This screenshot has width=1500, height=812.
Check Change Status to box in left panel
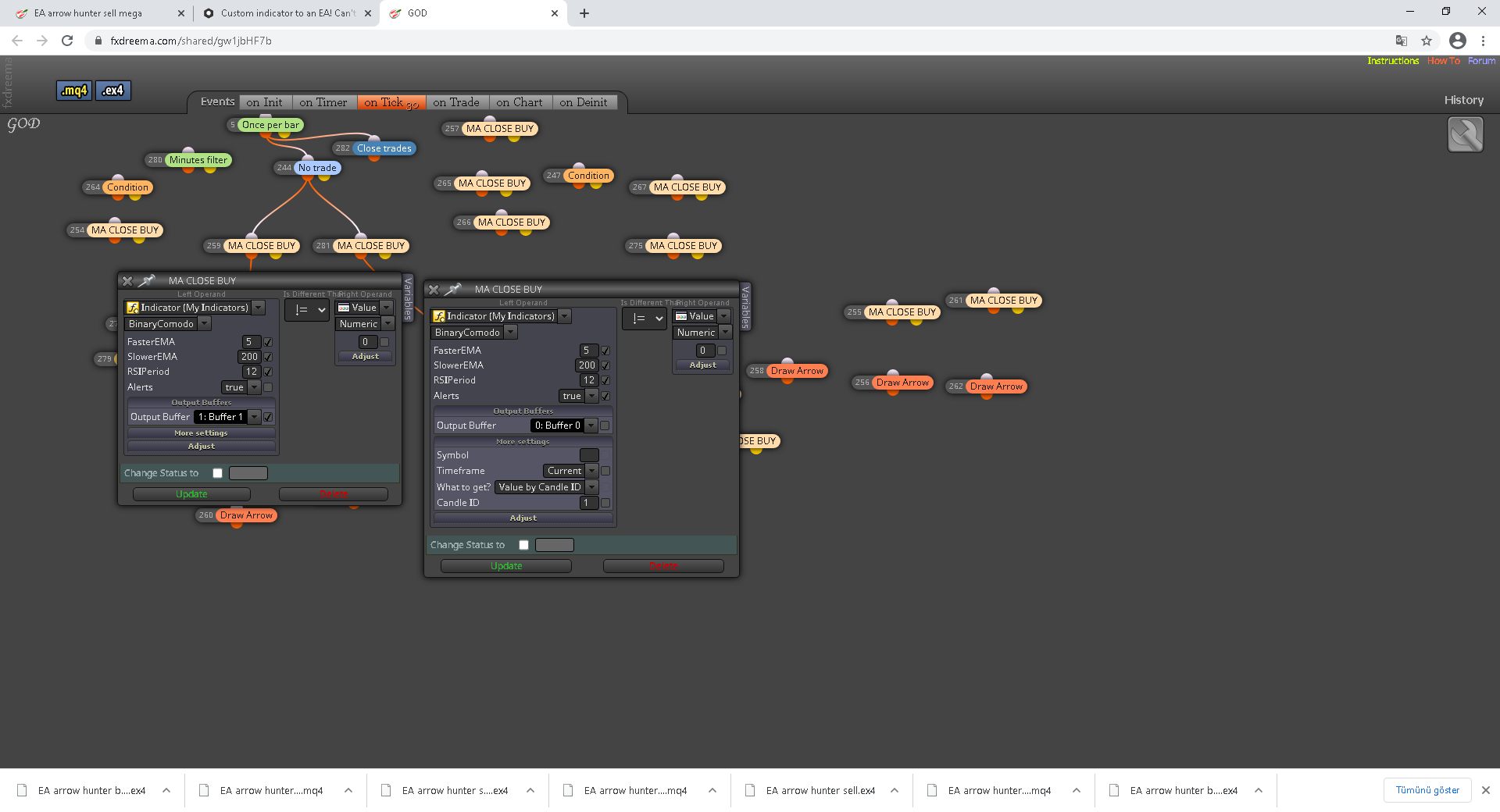[x=218, y=473]
